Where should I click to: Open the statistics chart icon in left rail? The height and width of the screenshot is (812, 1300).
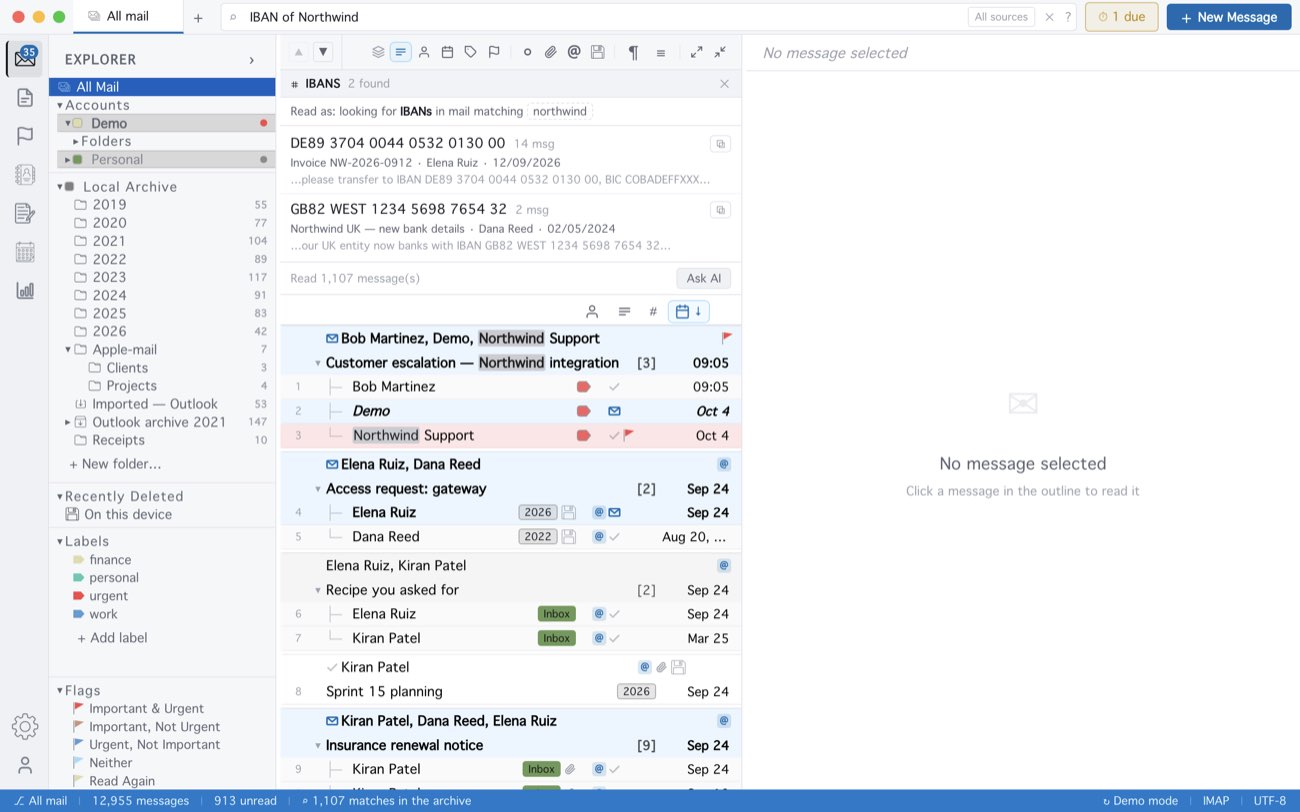tap(25, 290)
